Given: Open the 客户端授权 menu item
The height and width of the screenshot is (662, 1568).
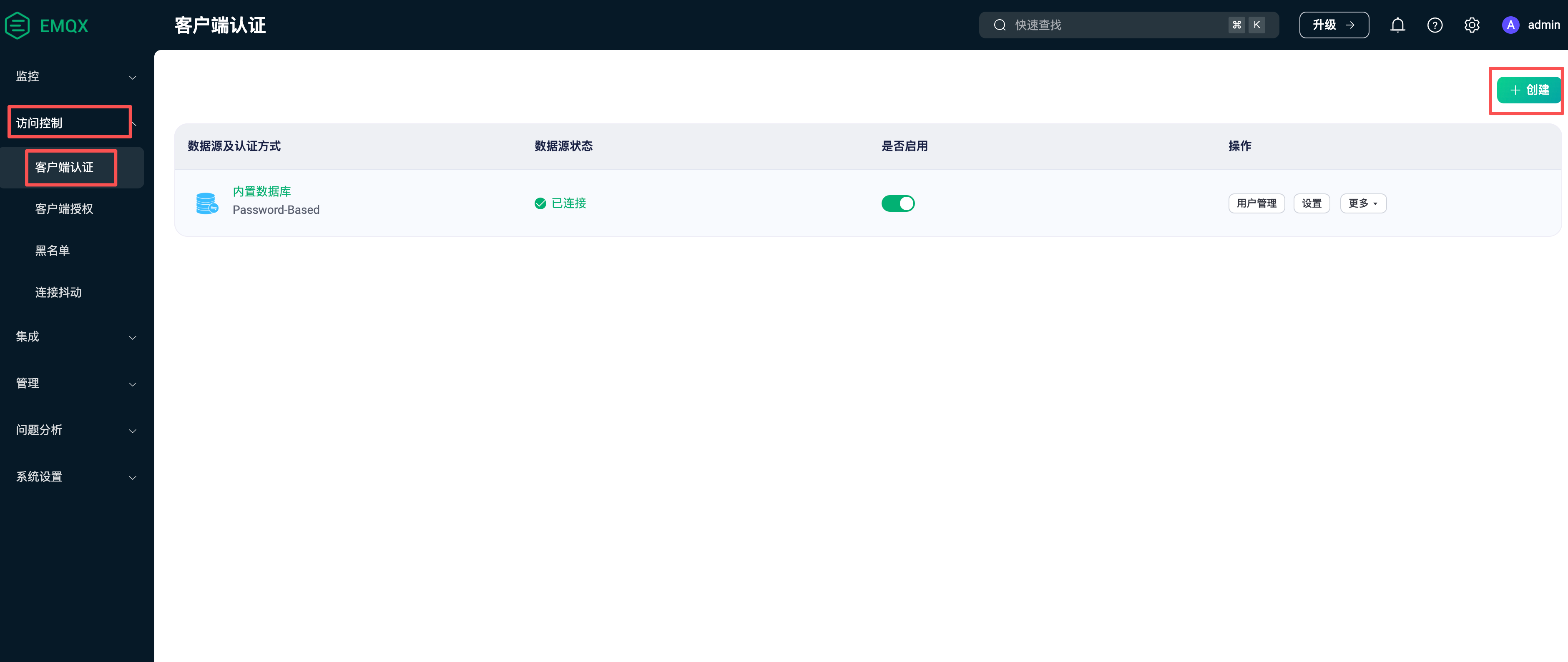Looking at the screenshot, I should click(64, 209).
